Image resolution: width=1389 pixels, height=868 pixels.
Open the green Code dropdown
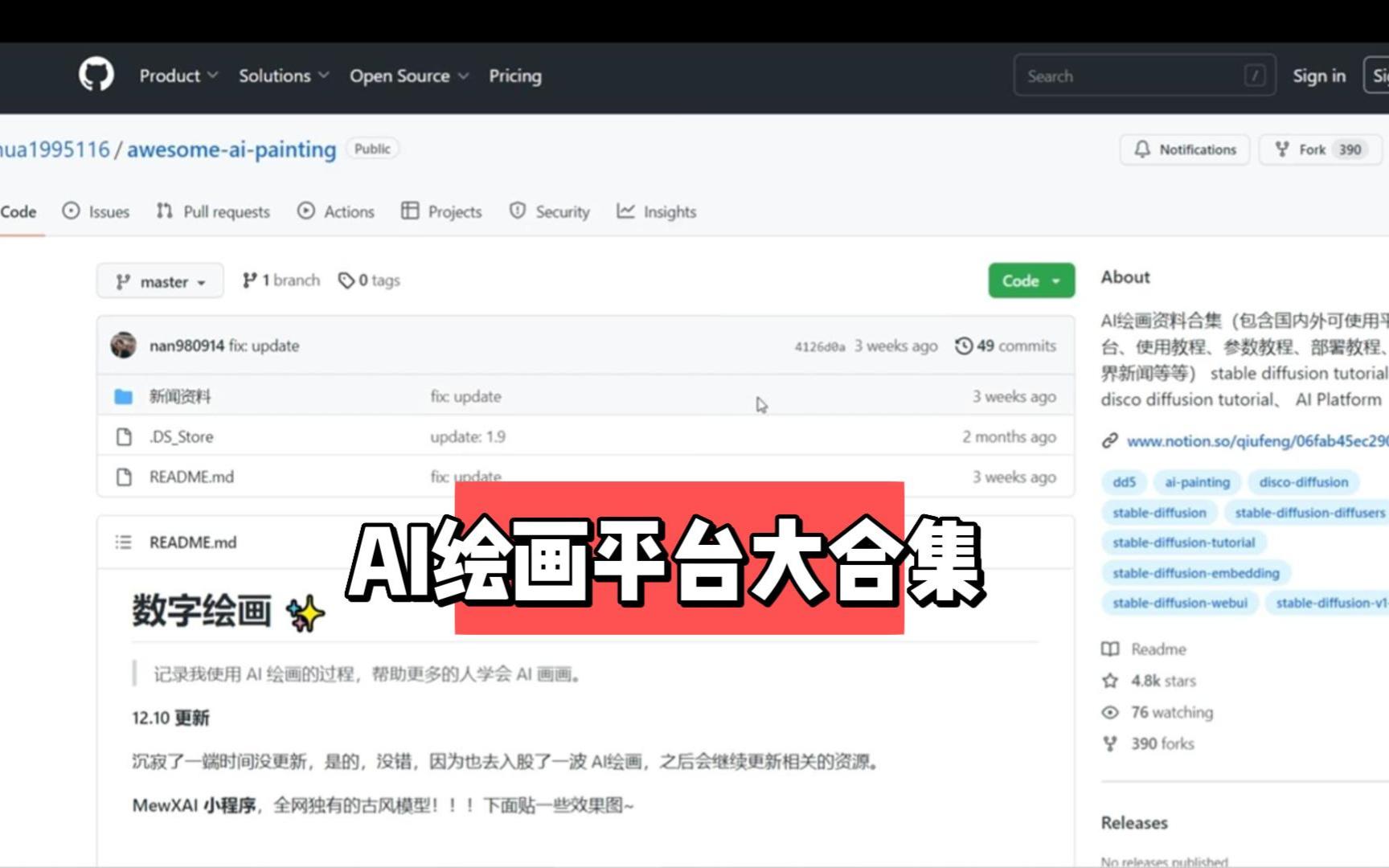1031,280
